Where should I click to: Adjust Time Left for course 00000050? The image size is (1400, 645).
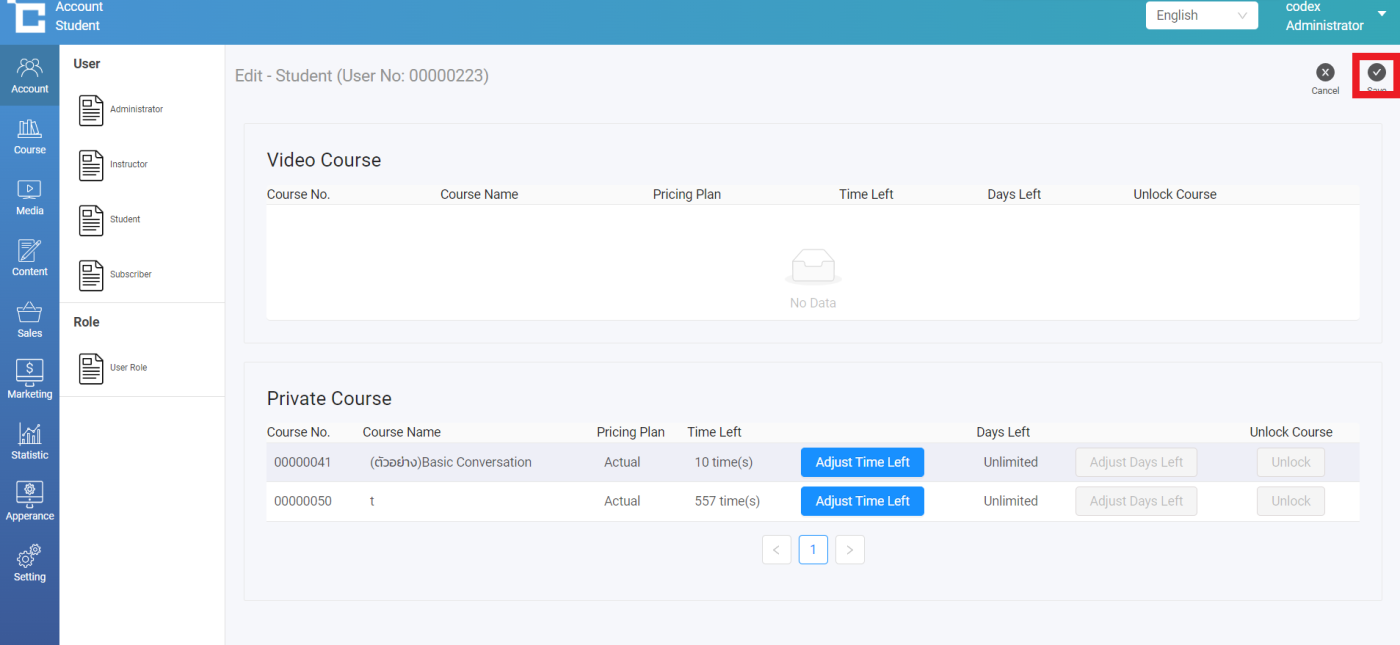click(862, 501)
